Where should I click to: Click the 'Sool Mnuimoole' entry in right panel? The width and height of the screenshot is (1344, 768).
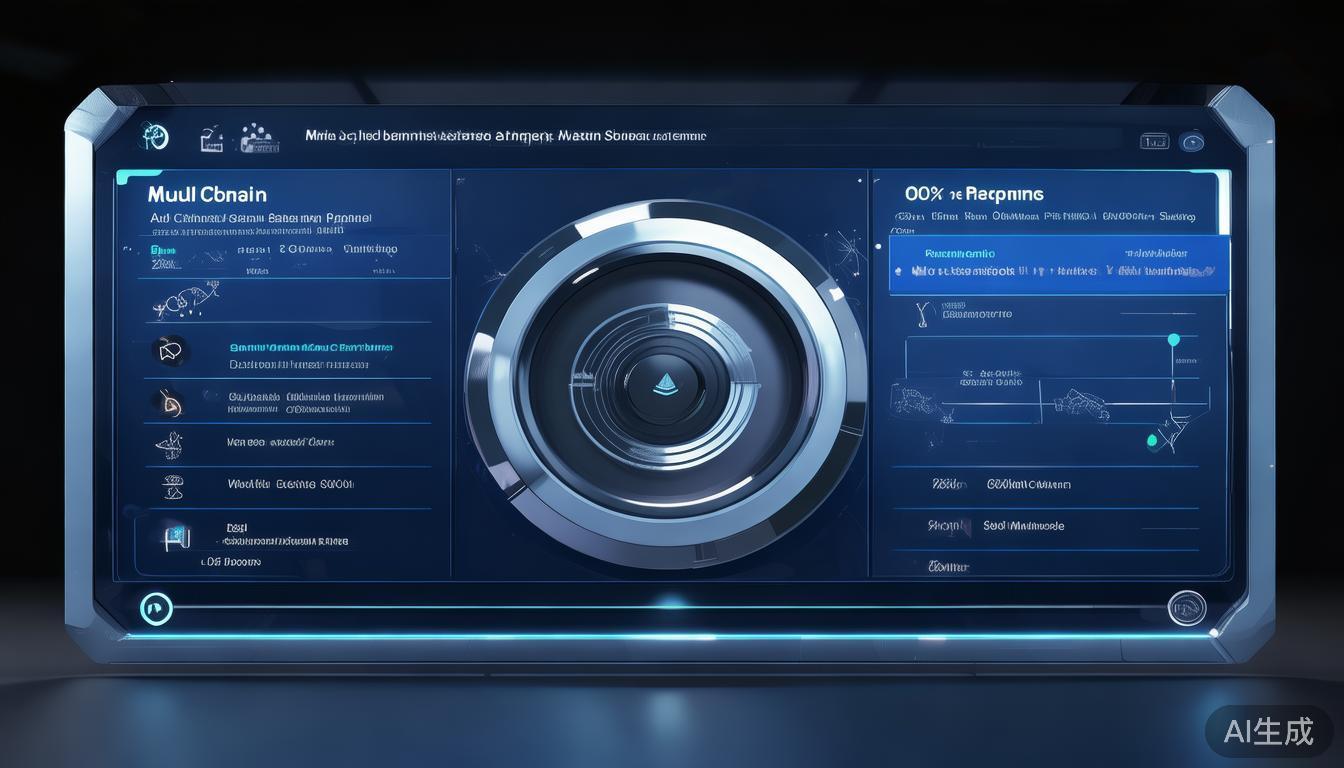tap(1022, 526)
